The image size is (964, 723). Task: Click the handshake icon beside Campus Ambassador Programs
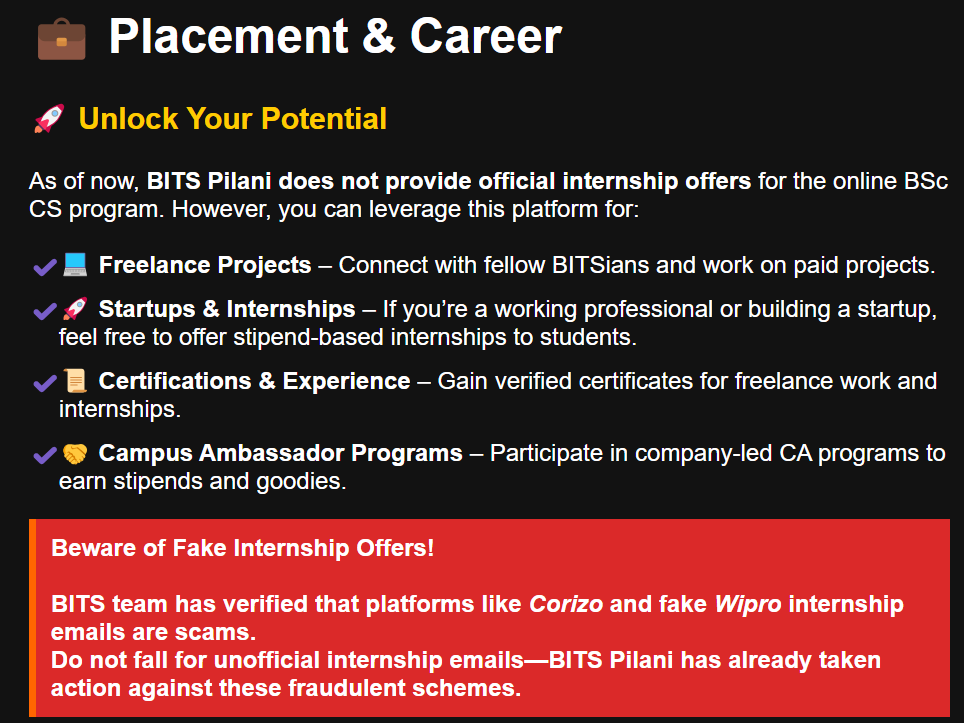pyautogui.click(x=75, y=454)
